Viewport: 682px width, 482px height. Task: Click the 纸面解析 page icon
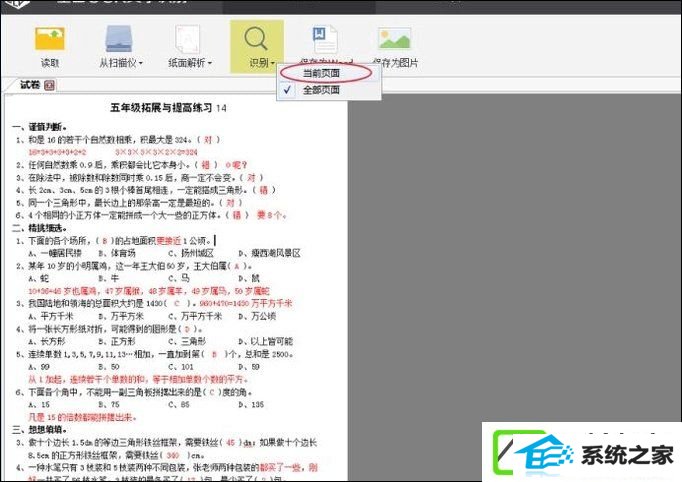coord(187,39)
